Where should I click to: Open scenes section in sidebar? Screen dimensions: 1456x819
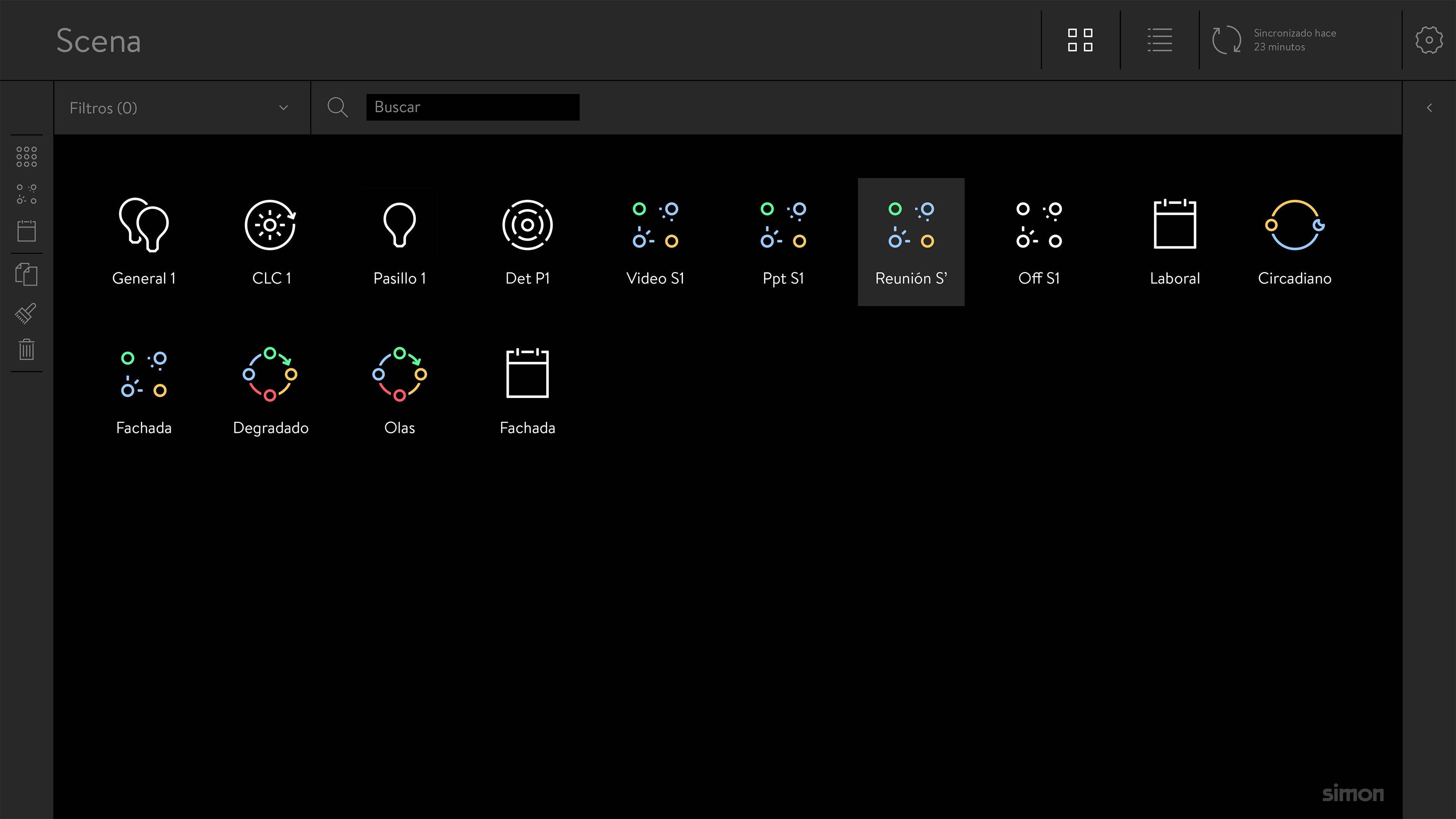27,194
